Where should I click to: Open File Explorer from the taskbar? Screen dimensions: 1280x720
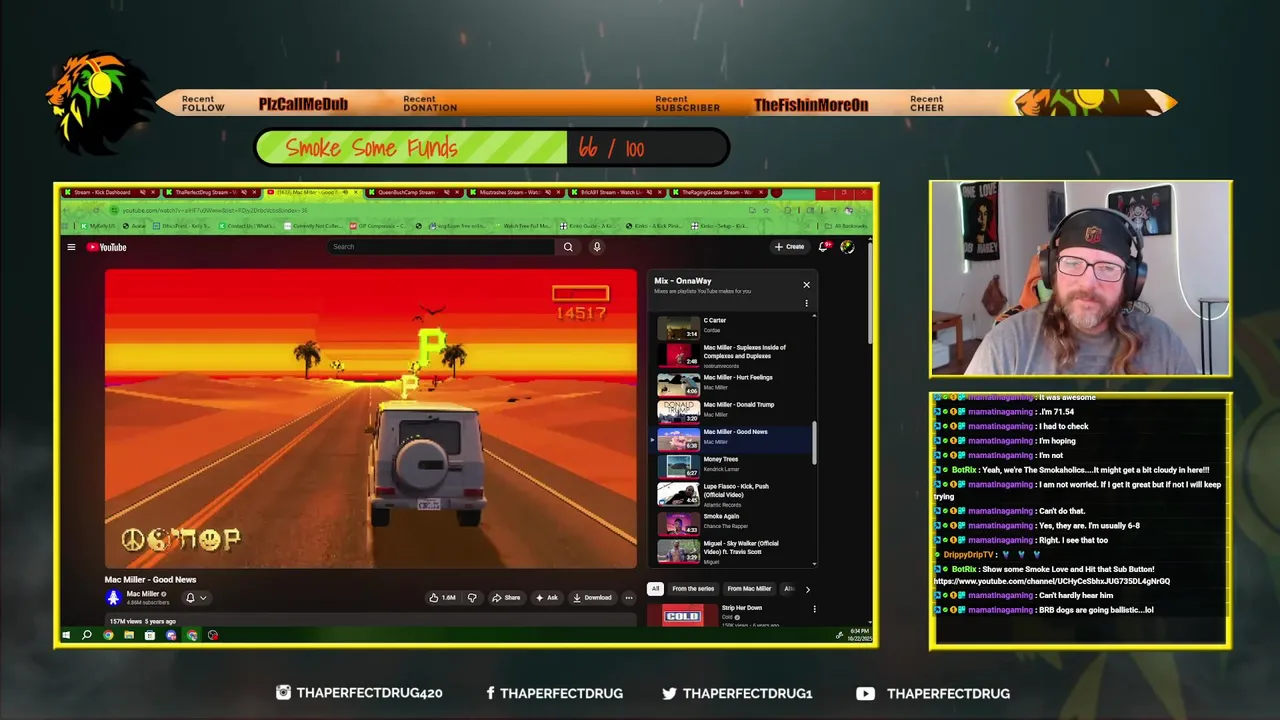pos(129,635)
